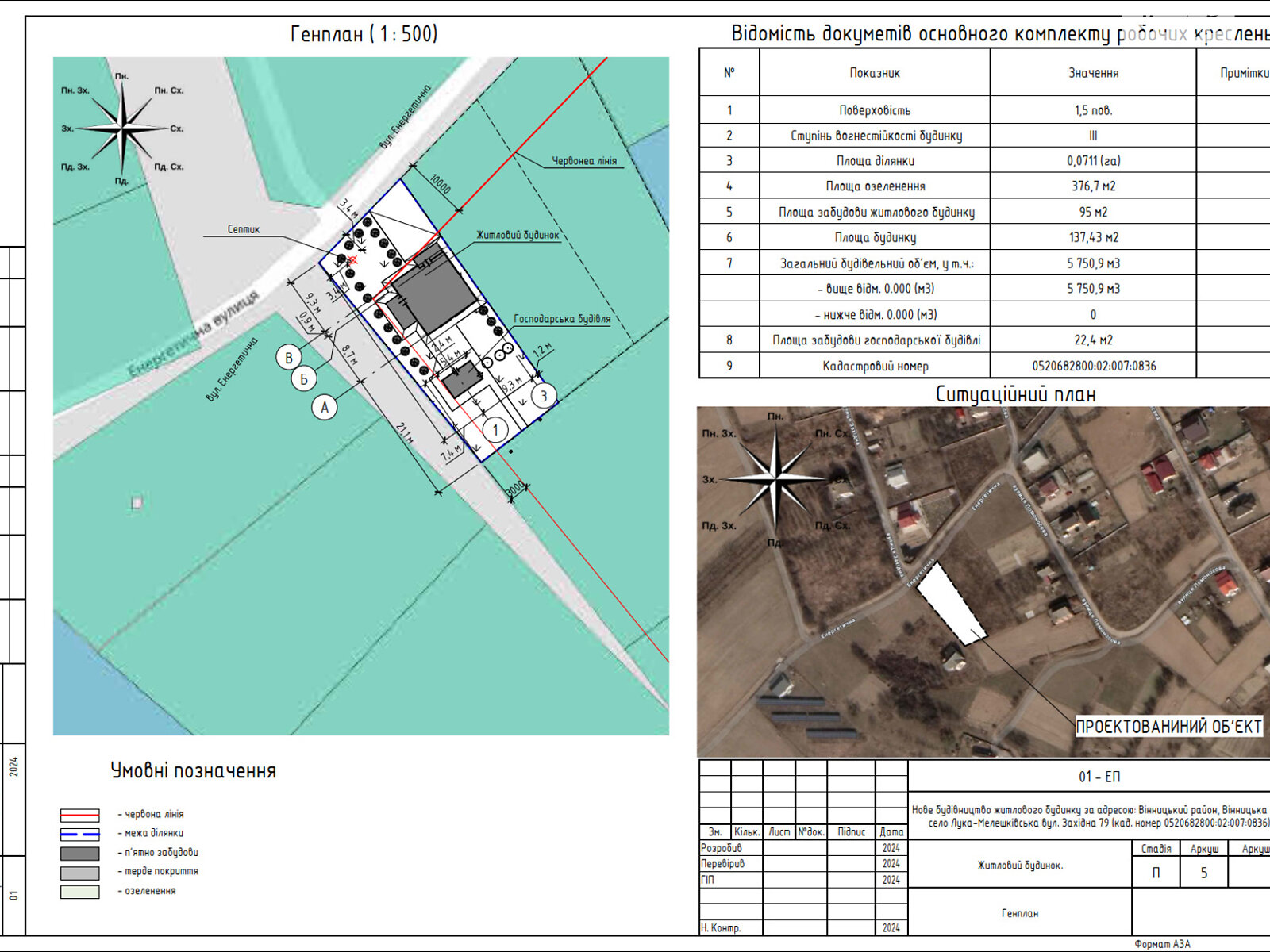The height and width of the screenshot is (952, 1270).
Task: Click the '95 м2' value cell
Action: click(x=1093, y=213)
